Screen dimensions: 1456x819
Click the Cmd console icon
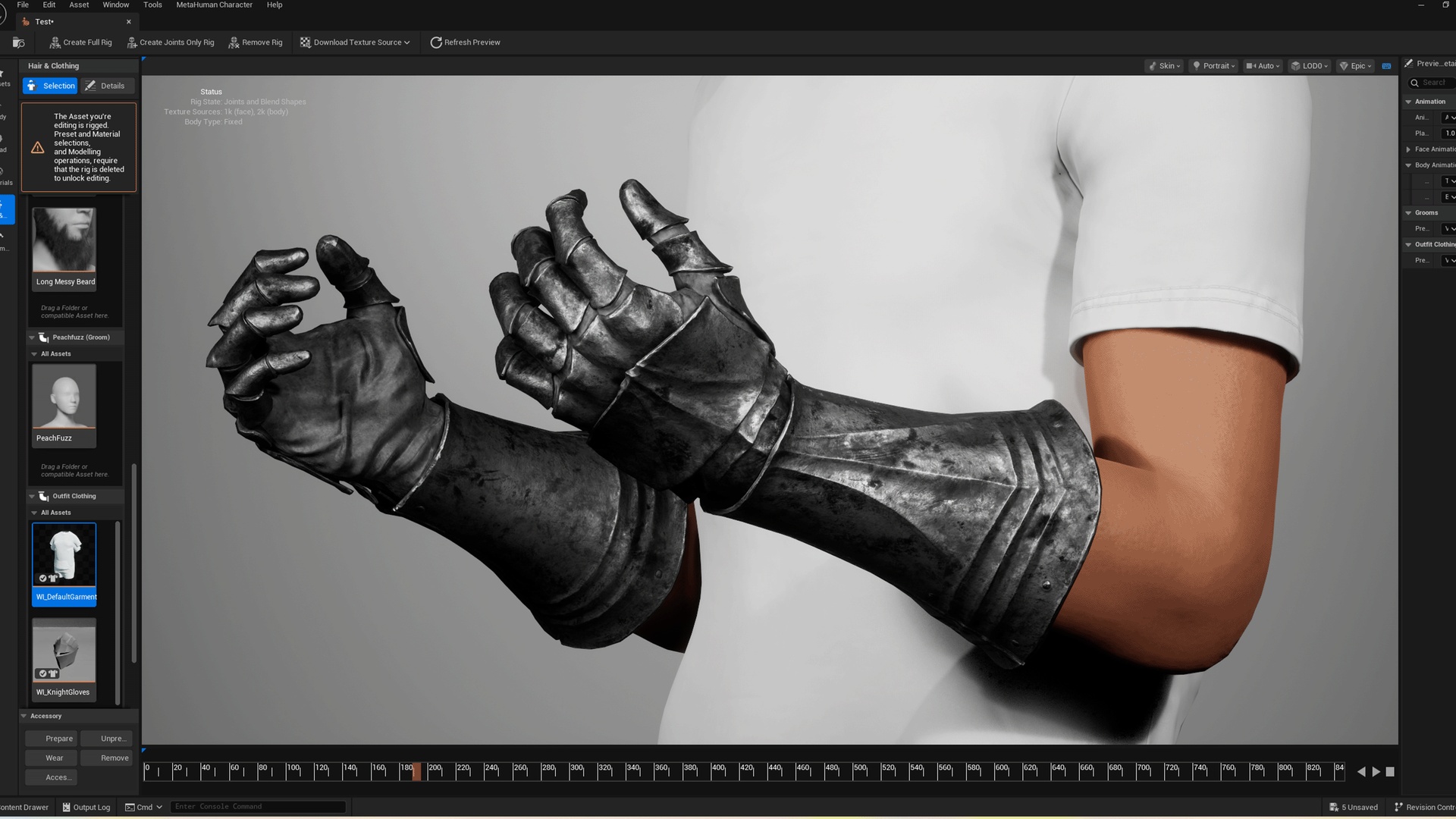coord(130,807)
